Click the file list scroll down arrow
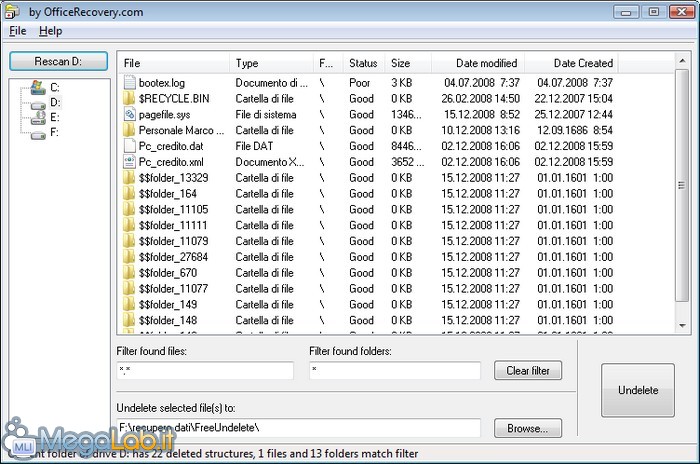This screenshot has width=700, height=464. click(x=682, y=326)
